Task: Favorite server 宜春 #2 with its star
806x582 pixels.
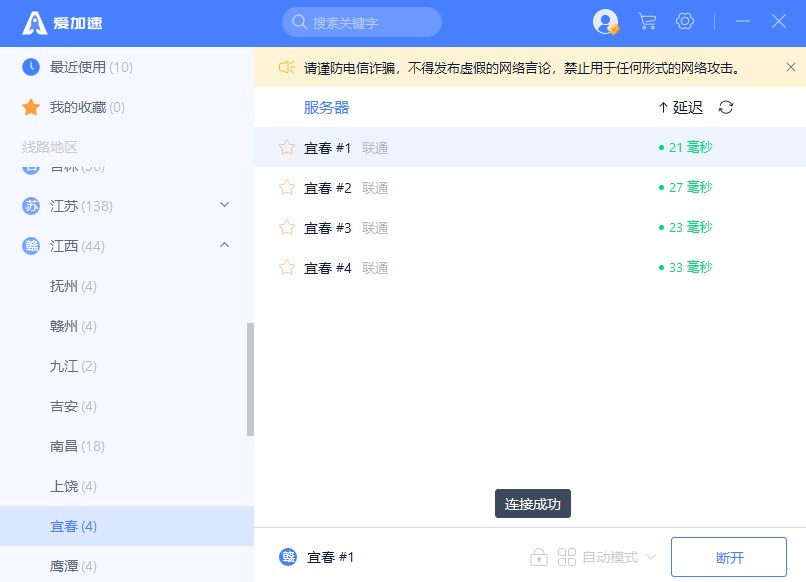Action: (x=287, y=187)
